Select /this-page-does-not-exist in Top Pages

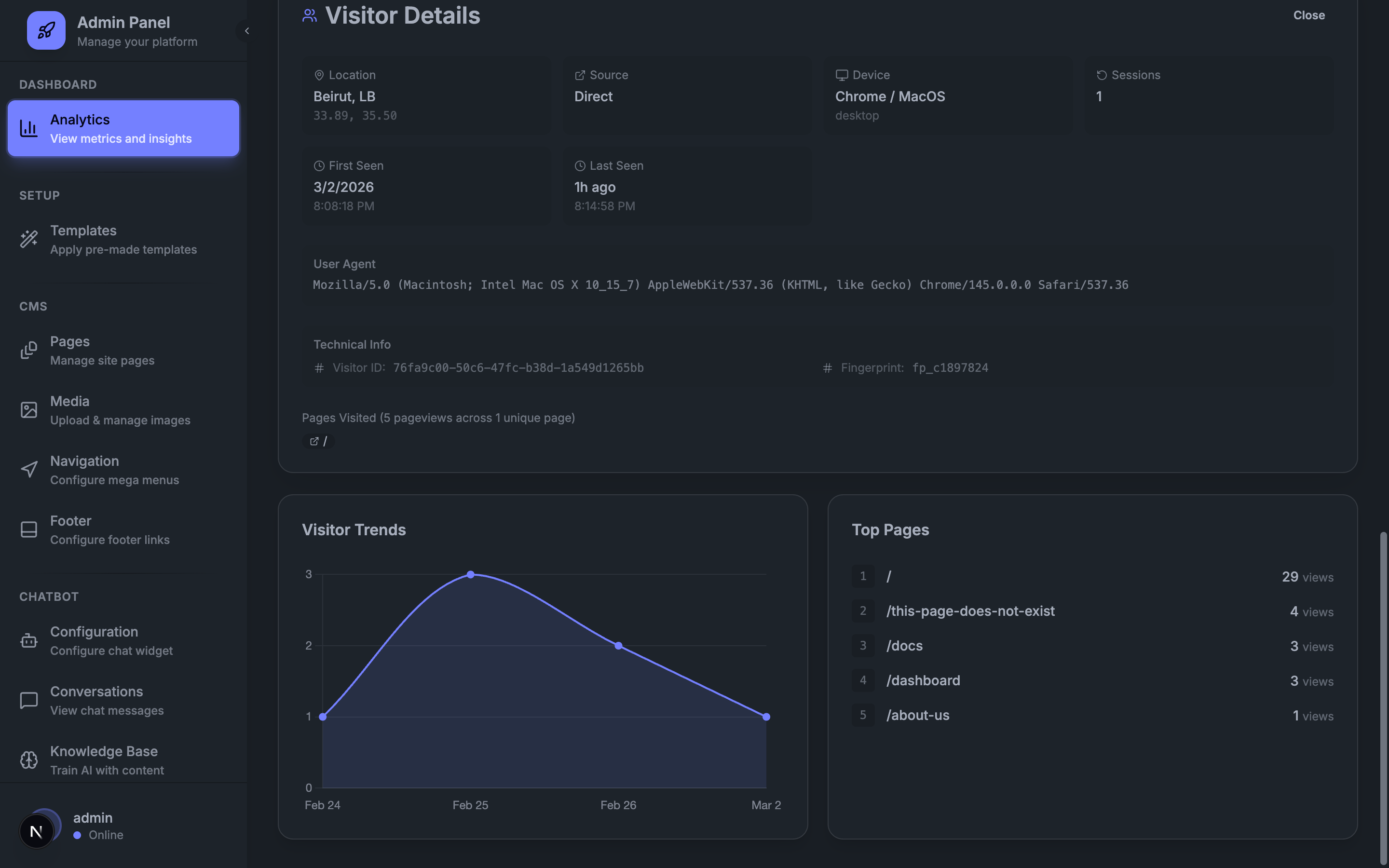970,611
